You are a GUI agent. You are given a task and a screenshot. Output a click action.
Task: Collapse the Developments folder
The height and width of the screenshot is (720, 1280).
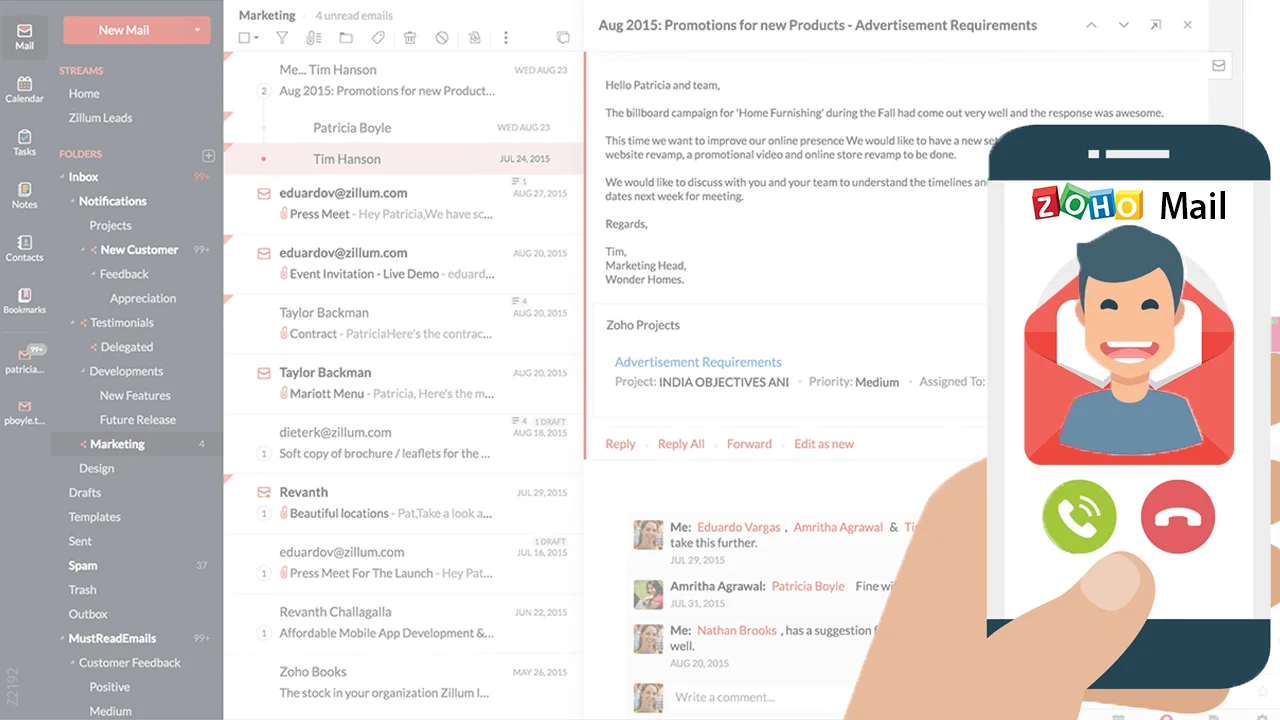pos(83,371)
